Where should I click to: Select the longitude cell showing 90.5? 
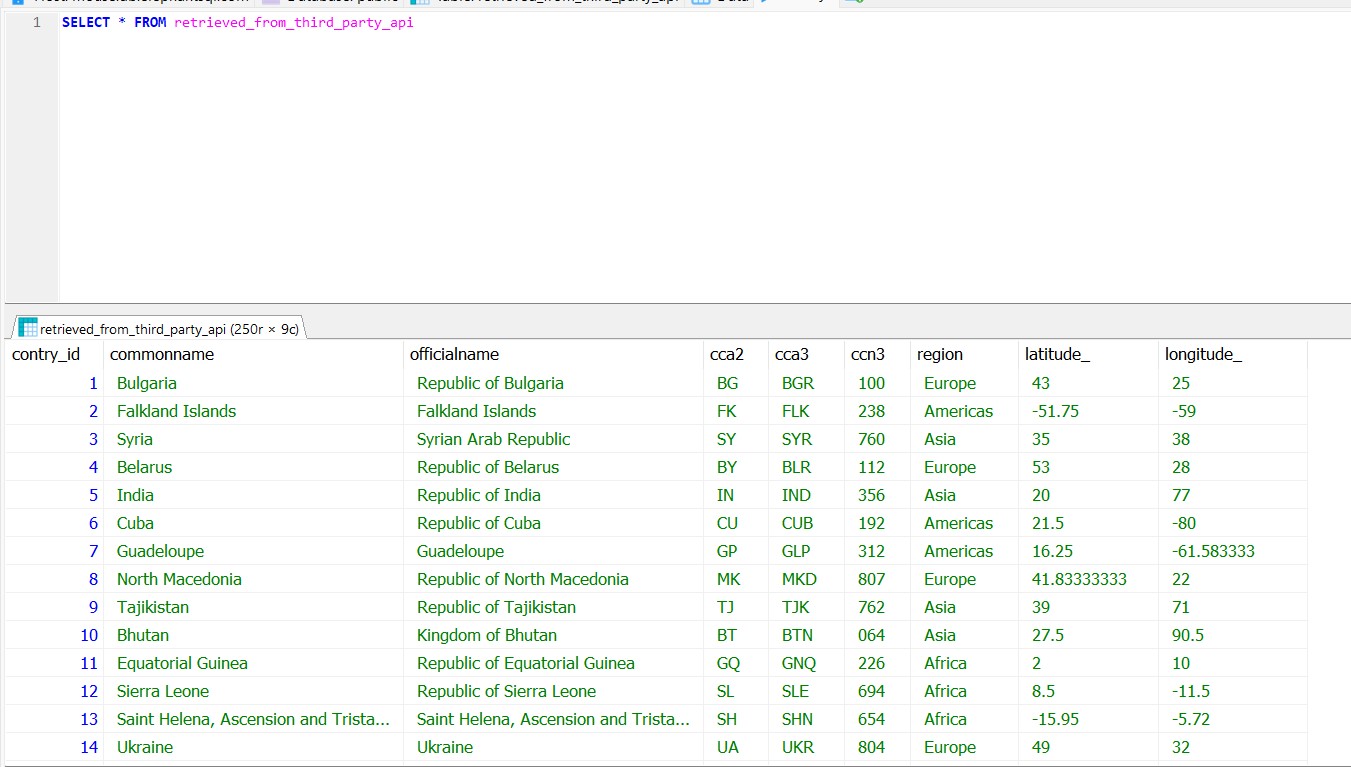[1232, 635]
